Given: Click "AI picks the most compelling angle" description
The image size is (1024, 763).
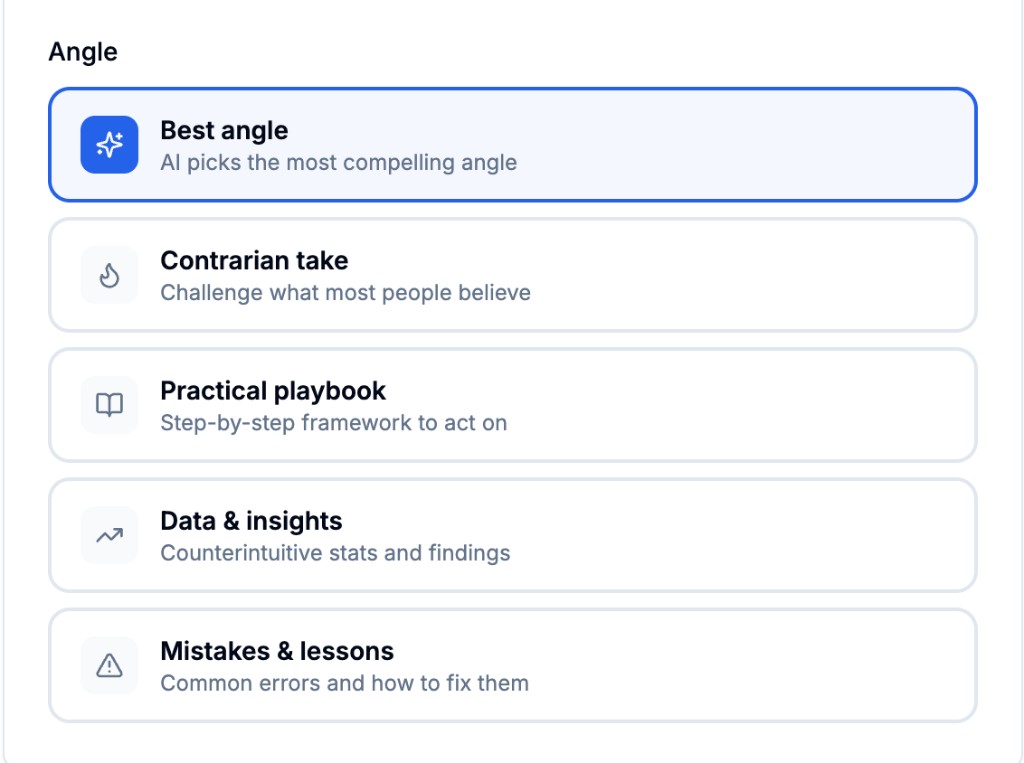Looking at the screenshot, I should pos(338,162).
